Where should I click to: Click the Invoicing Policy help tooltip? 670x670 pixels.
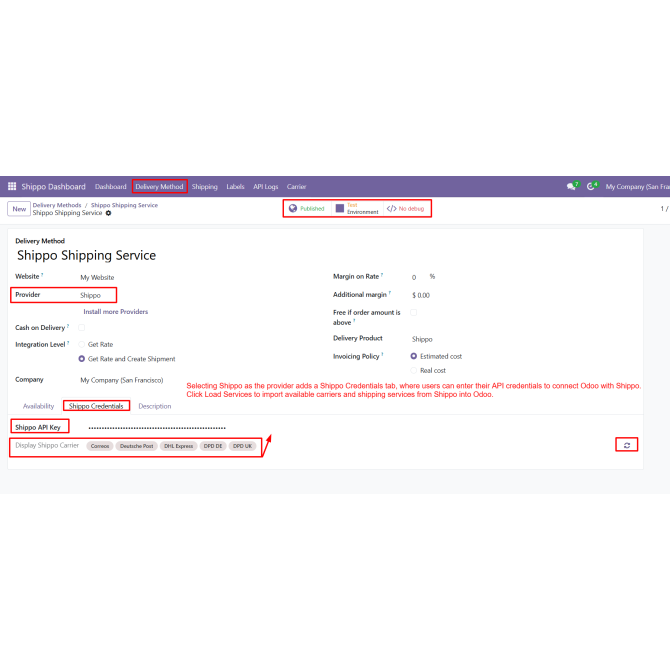[382, 354]
